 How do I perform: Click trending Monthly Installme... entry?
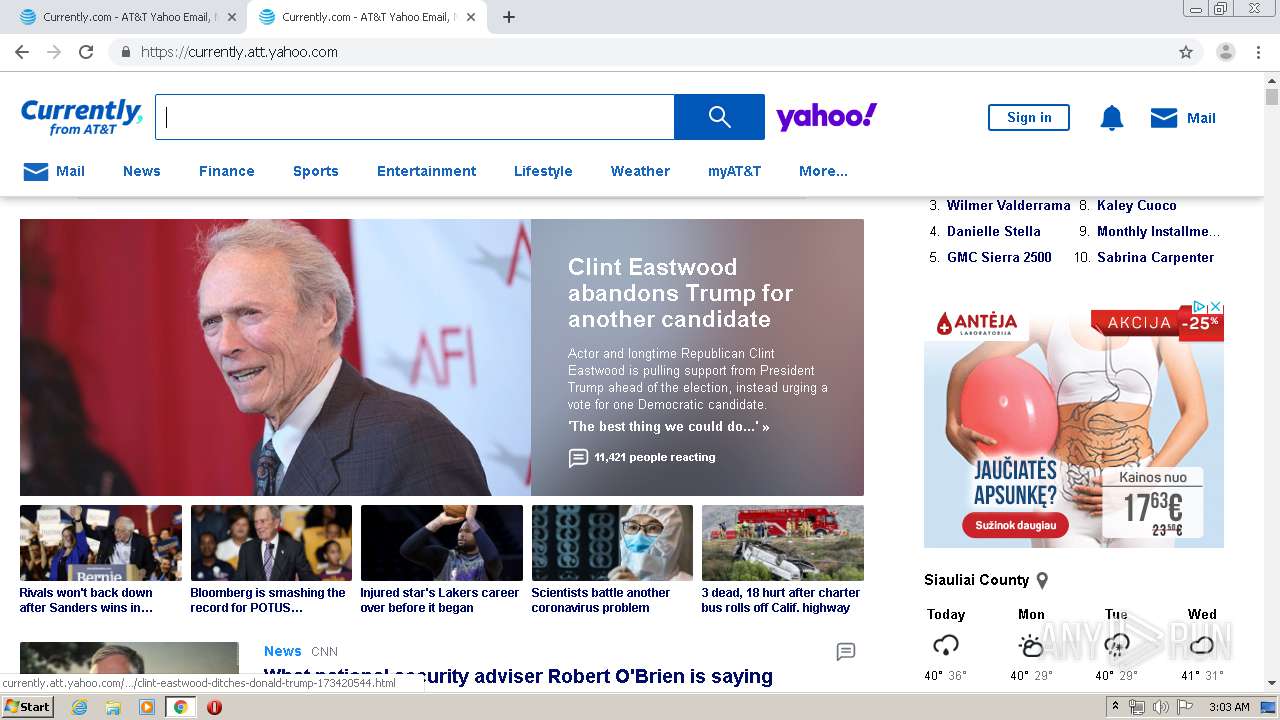(x=1158, y=231)
